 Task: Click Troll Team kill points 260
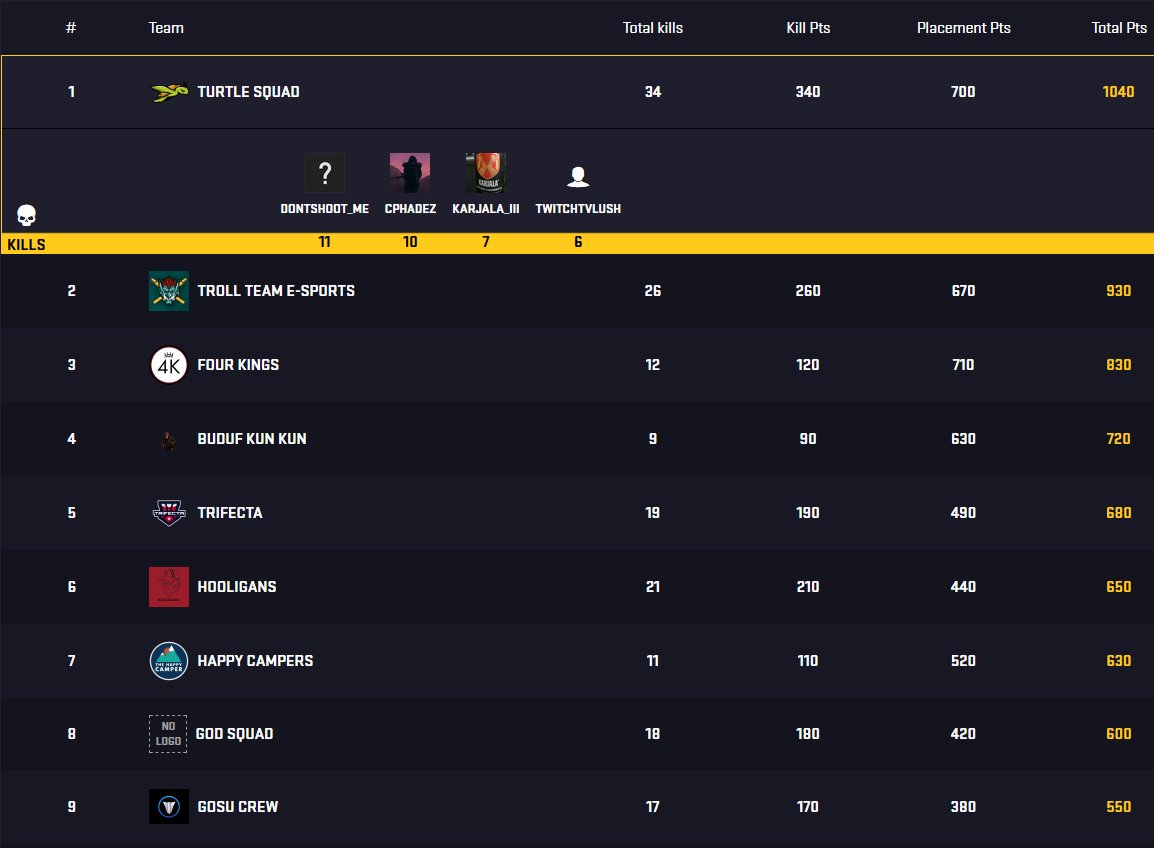click(807, 291)
